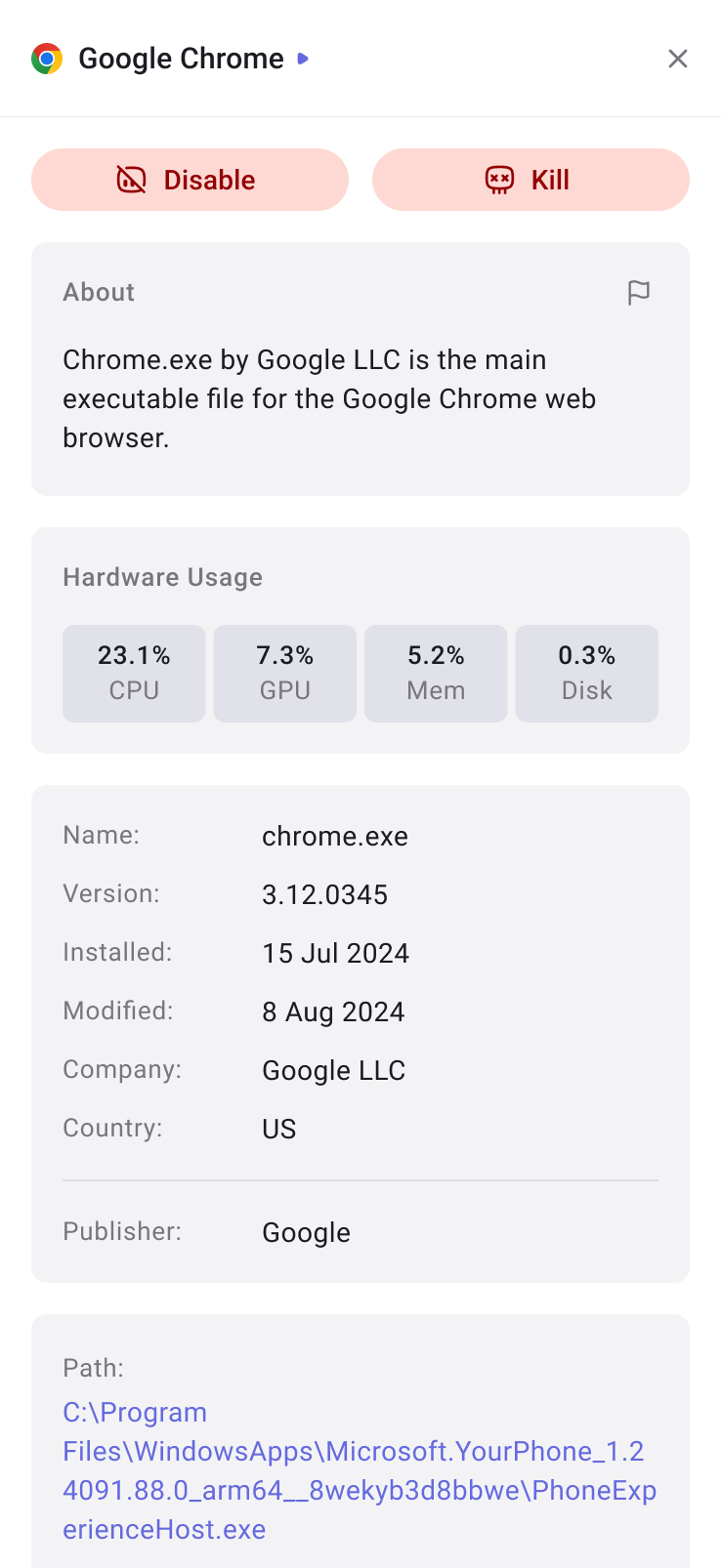
Task: Open the Hardware Usage section
Action: [x=162, y=577]
